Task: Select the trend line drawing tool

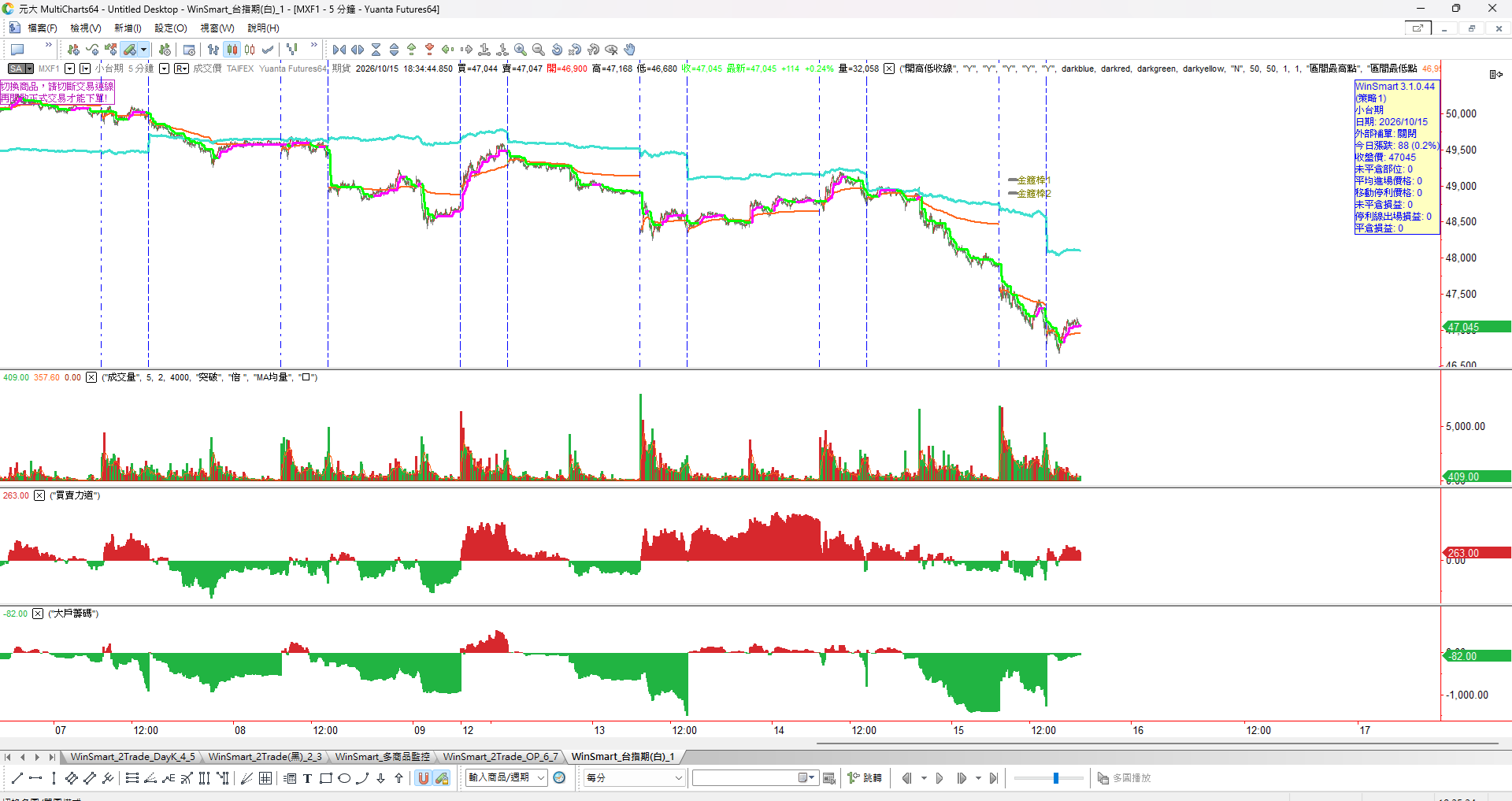Action: (17, 778)
